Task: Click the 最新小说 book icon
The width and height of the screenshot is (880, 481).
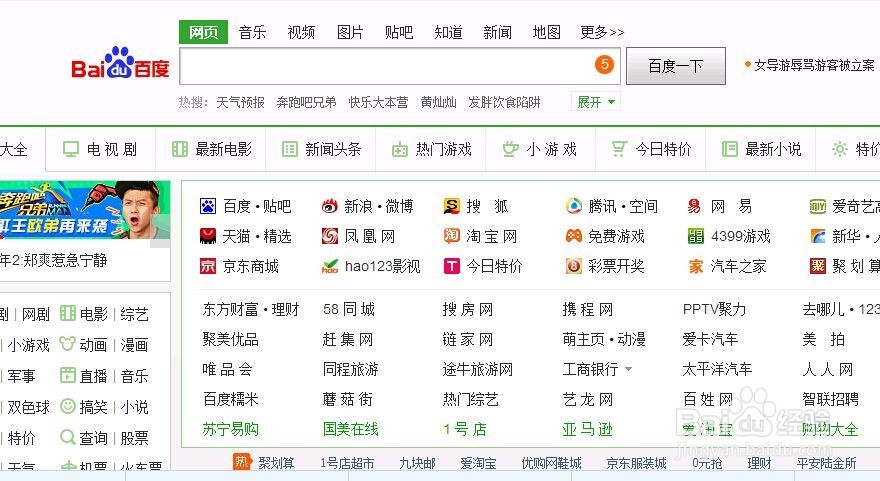Action: tap(730, 149)
